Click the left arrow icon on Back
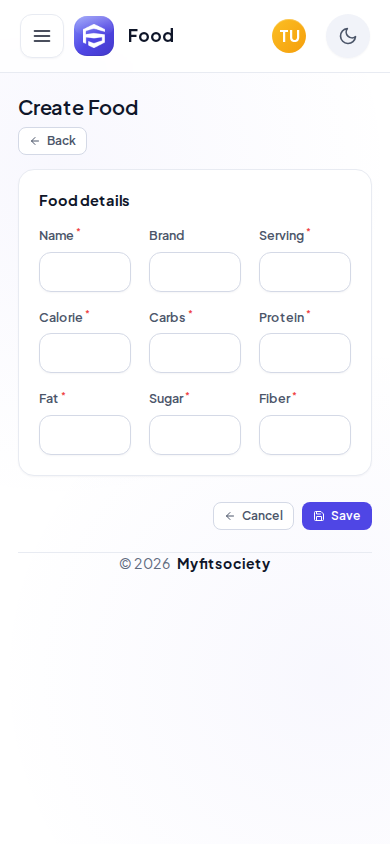 click(35, 141)
